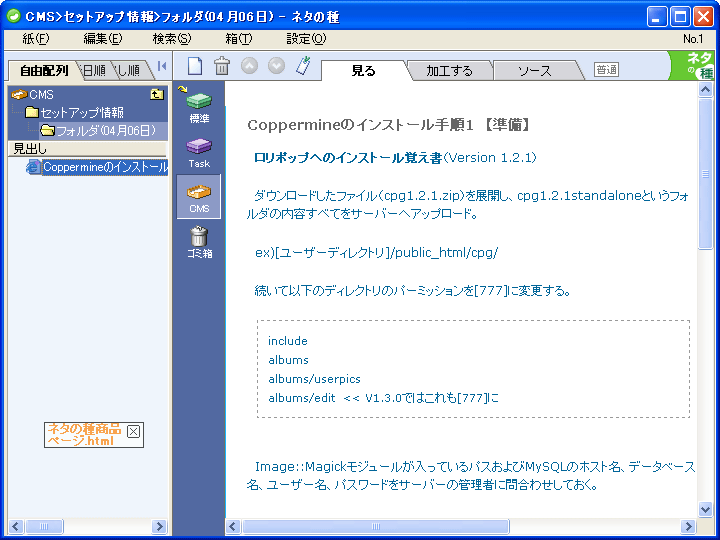Click the albums line in dashed box
This screenshot has height=540, width=720.
point(288,360)
